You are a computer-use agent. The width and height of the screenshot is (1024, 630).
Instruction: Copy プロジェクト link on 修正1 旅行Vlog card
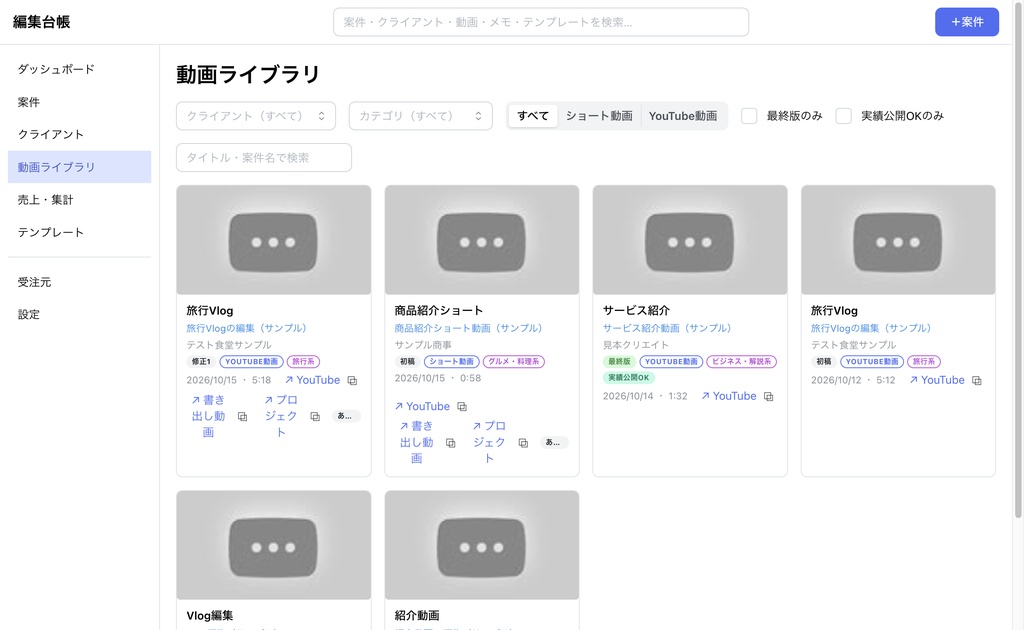tap(315, 417)
